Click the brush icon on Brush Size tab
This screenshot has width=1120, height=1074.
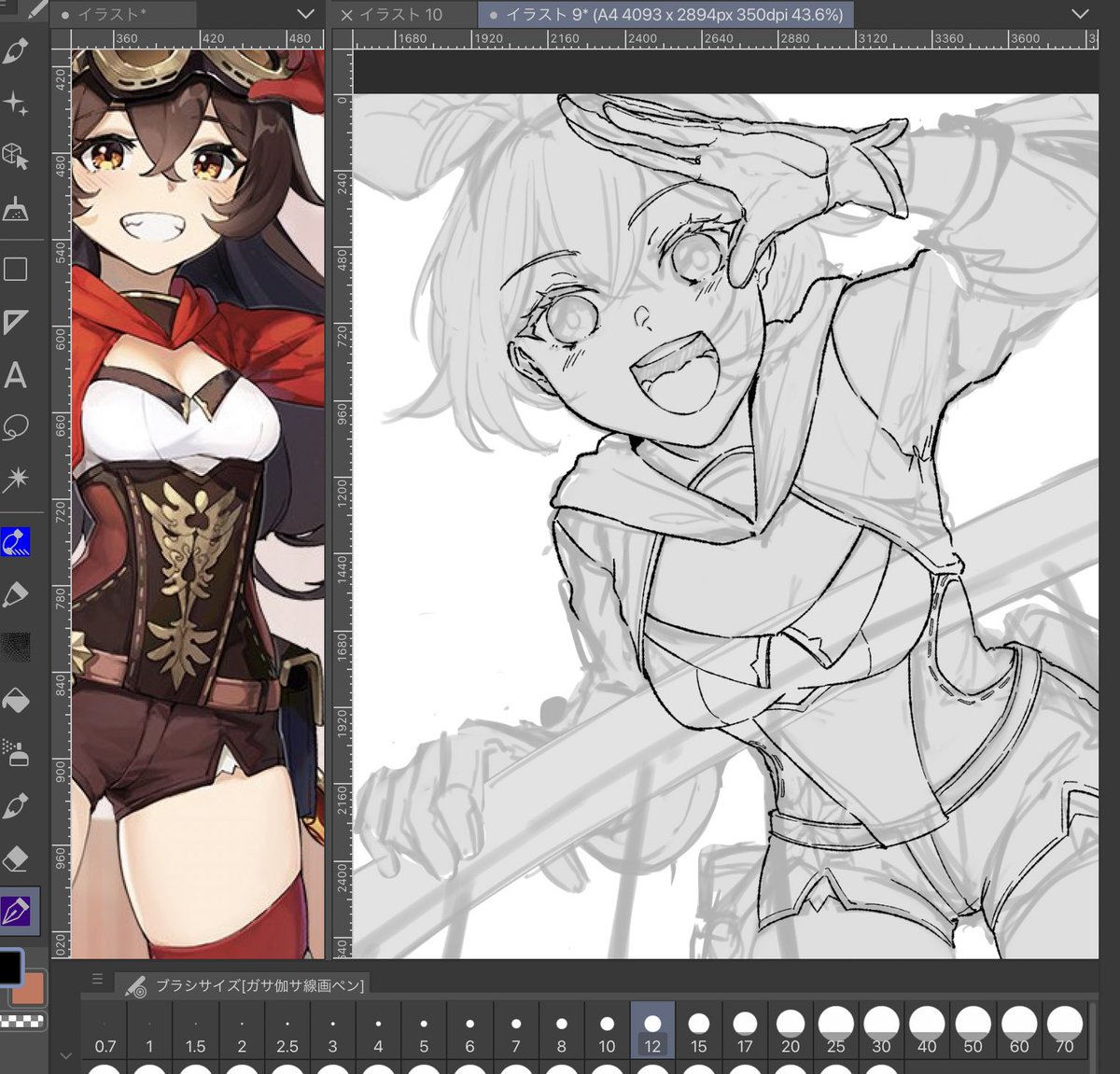[x=136, y=985]
